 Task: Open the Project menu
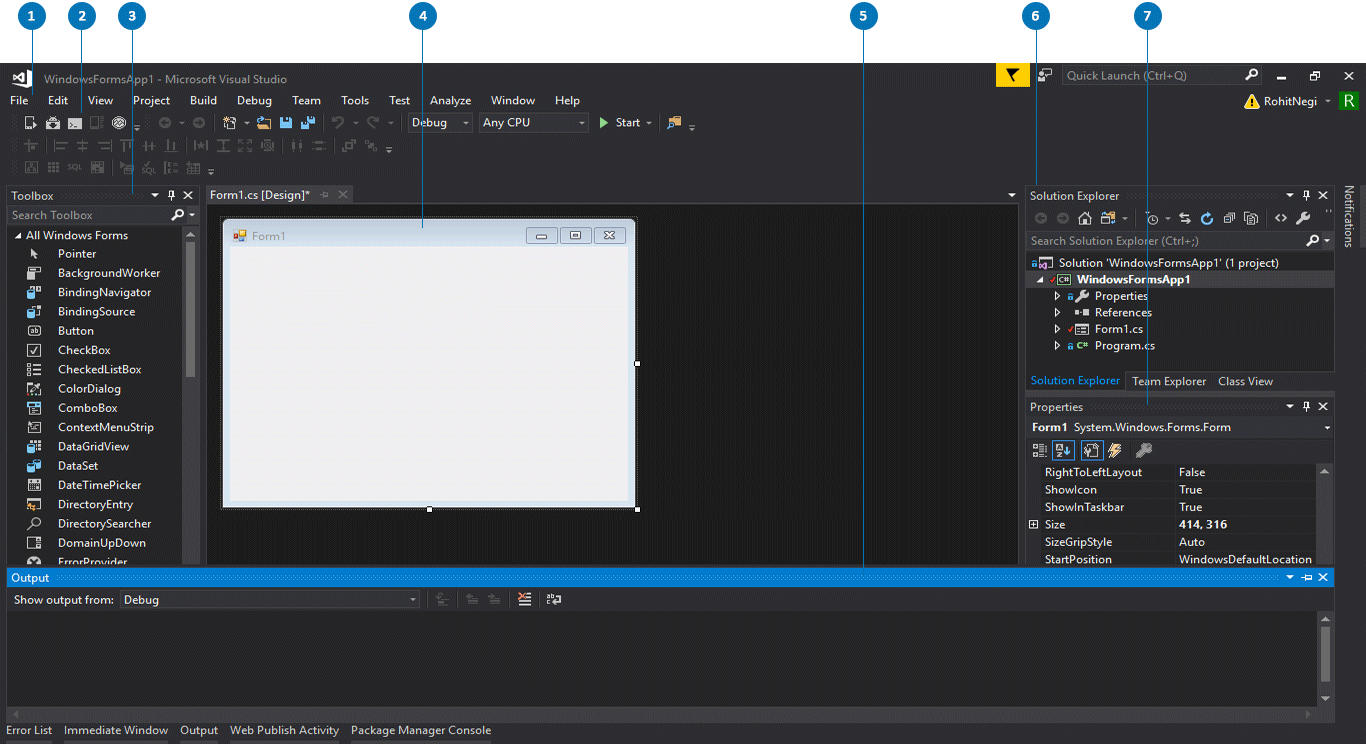151,100
